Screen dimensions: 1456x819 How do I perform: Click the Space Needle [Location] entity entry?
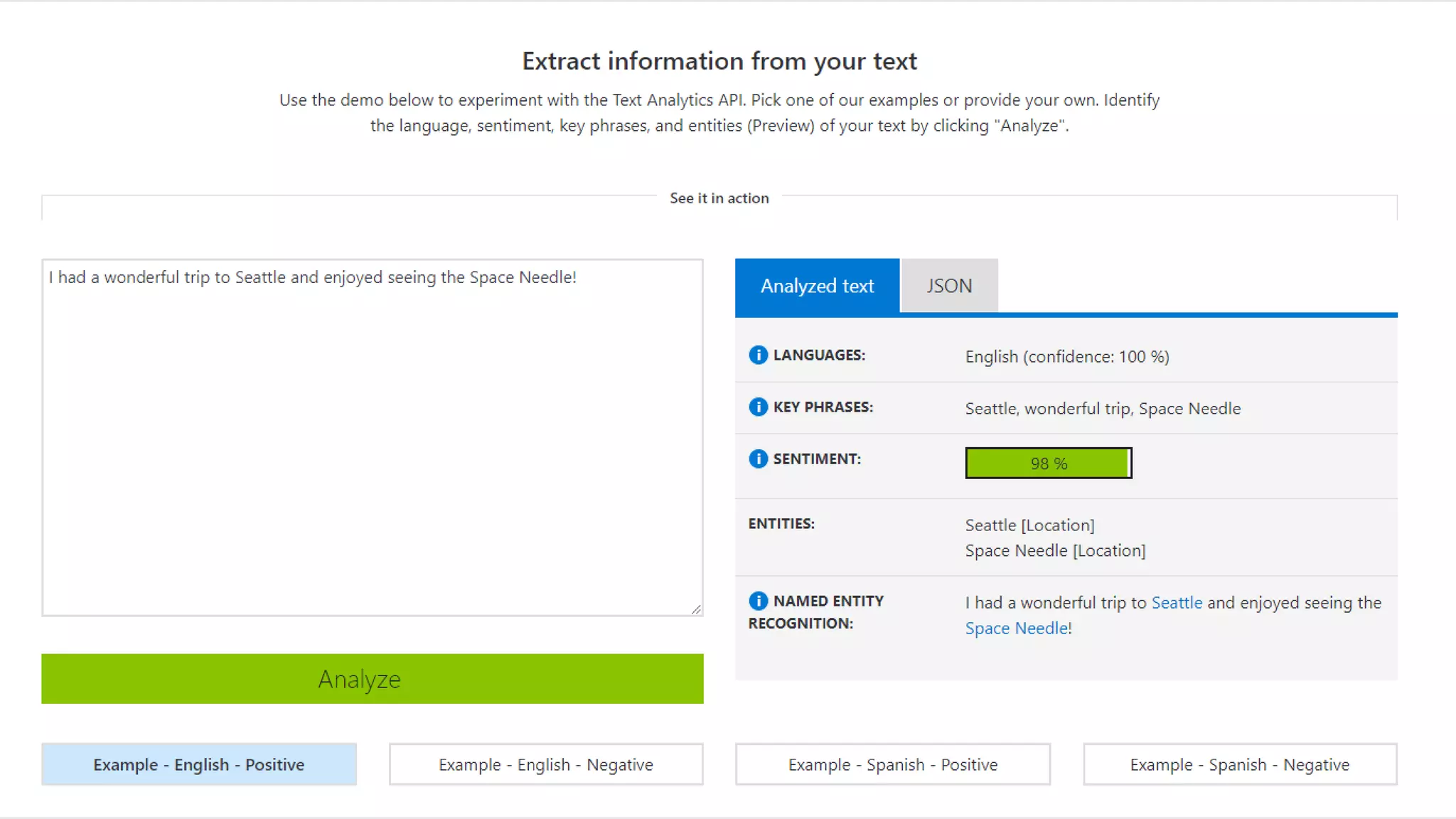[x=1055, y=551]
